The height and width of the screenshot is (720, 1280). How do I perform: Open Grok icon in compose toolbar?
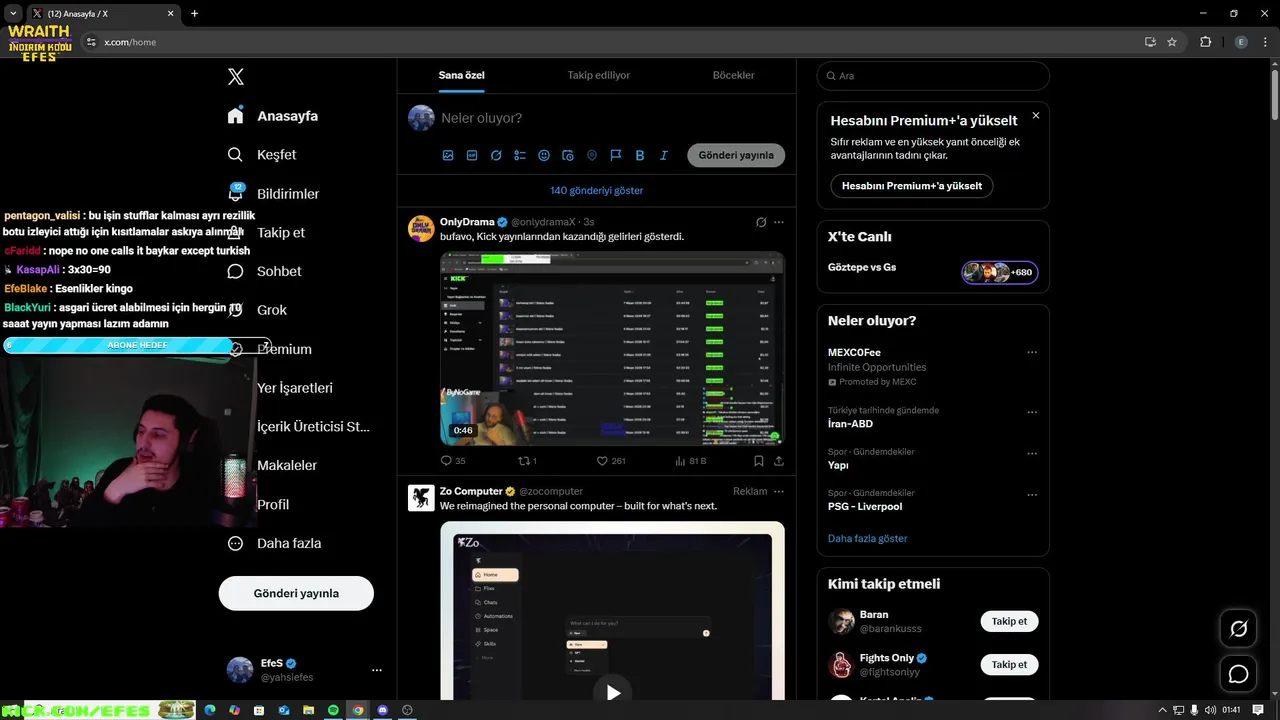496,155
